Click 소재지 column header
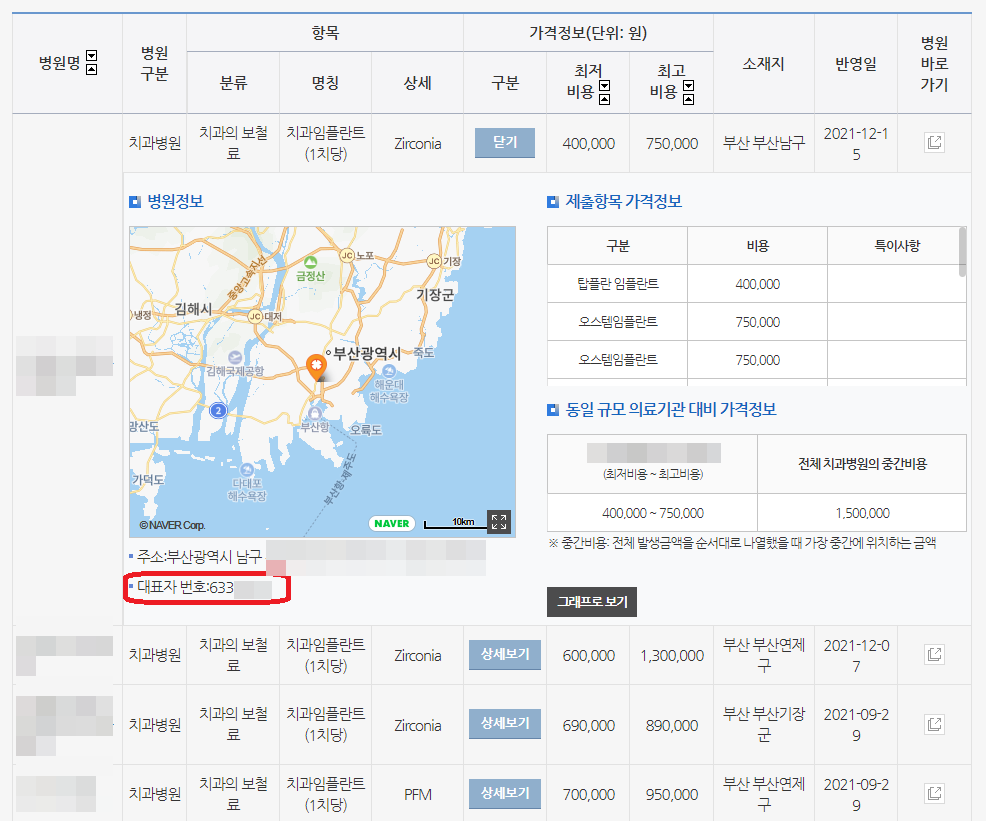 click(763, 64)
